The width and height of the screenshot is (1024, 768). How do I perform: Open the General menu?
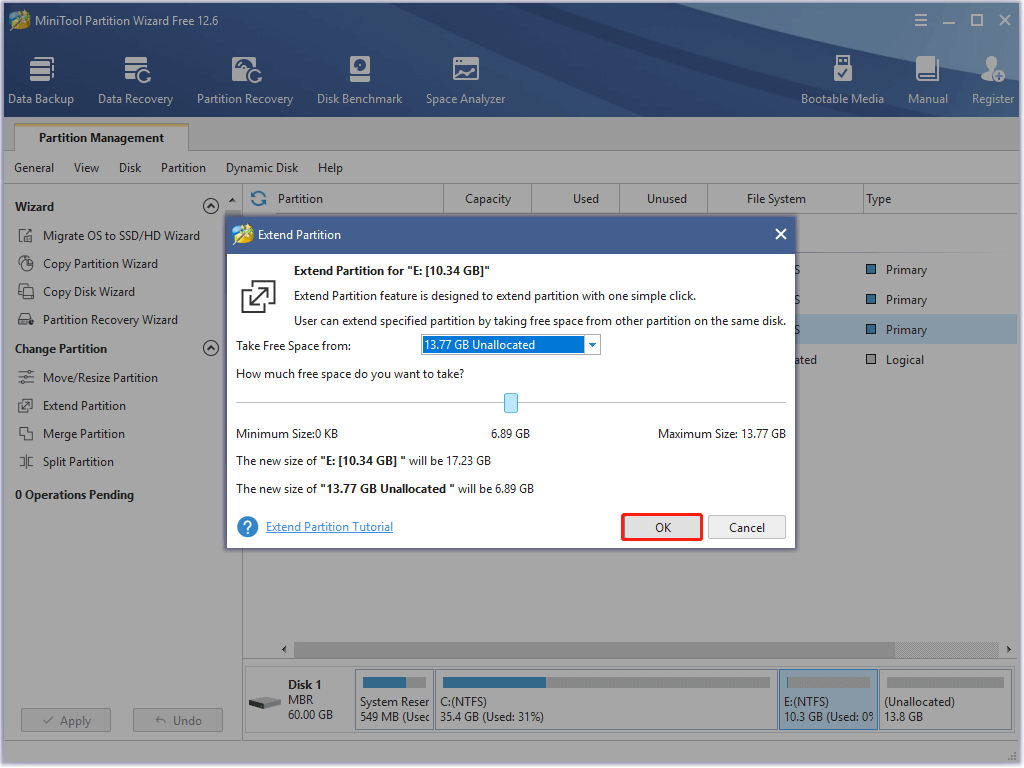coord(34,168)
